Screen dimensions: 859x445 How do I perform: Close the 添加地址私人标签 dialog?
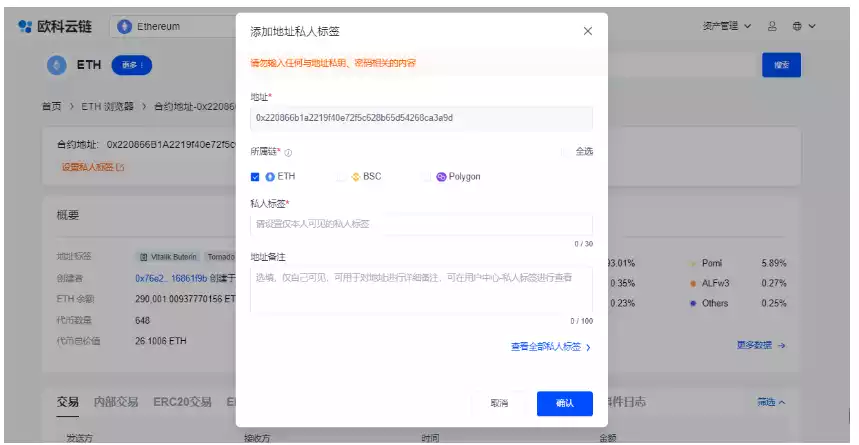[x=587, y=31]
